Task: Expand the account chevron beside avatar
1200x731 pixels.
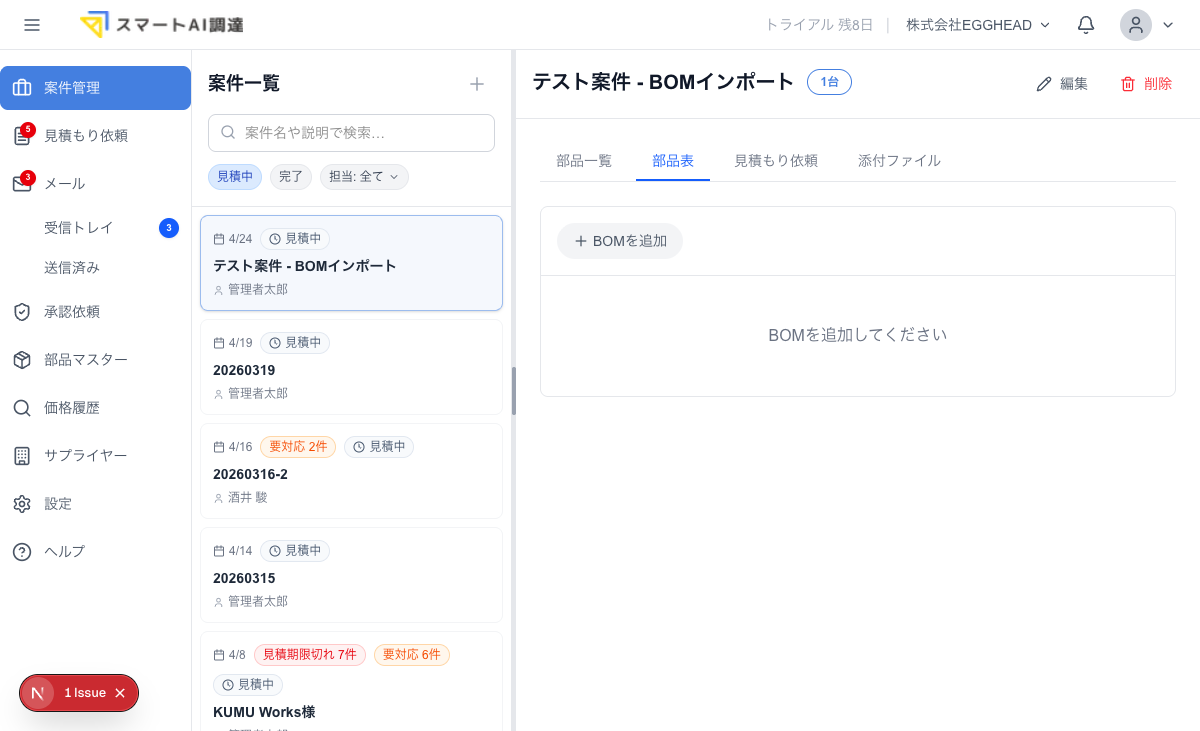Action: (x=1167, y=25)
